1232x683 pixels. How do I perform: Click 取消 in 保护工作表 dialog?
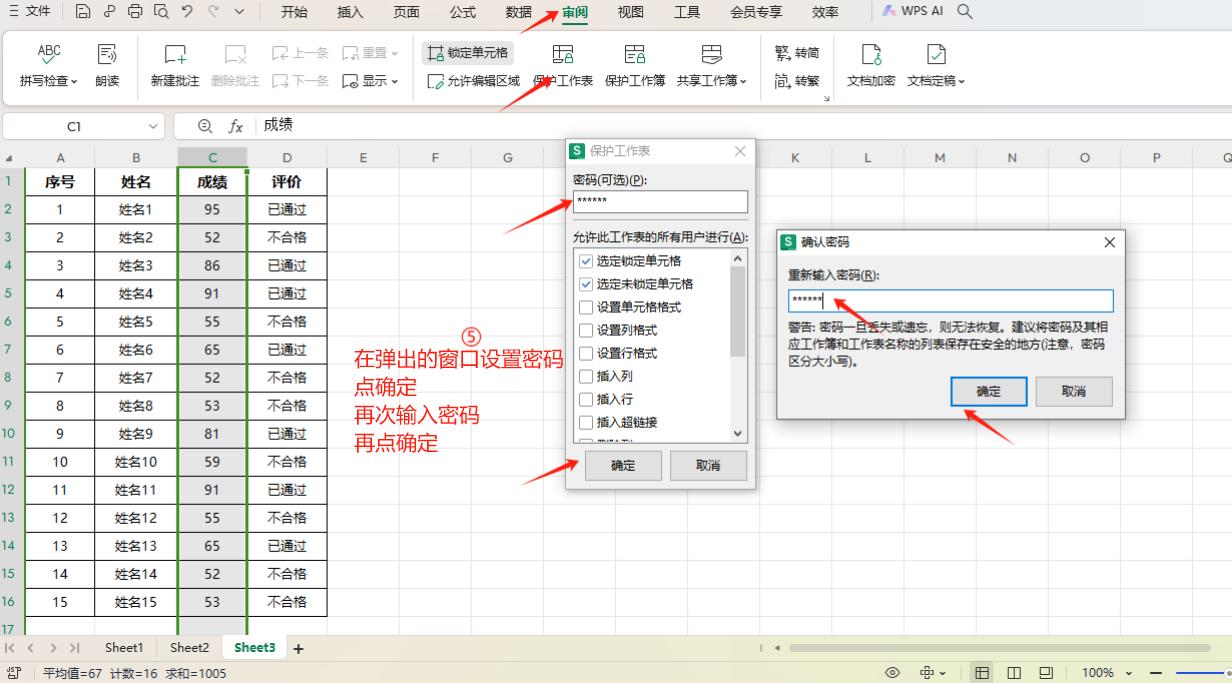coord(708,465)
